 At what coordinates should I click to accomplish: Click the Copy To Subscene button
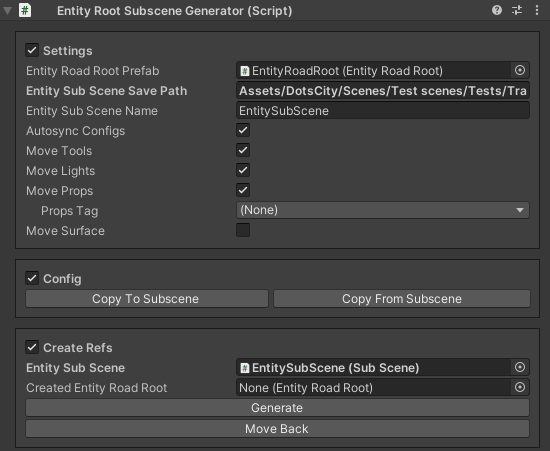(x=147, y=299)
